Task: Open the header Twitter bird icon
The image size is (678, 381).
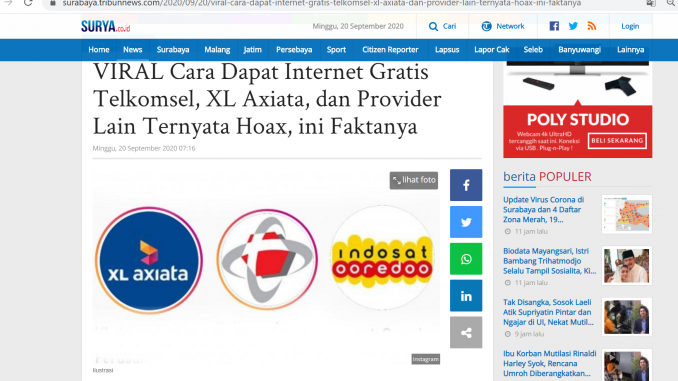Action: pos(573,26)
